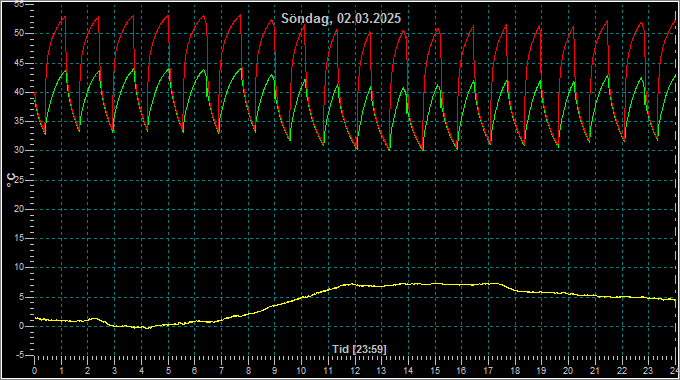Viewport: 680px width, 380px height.
Task: Select hour 15 on the time axis
Action: coord(435,371)
